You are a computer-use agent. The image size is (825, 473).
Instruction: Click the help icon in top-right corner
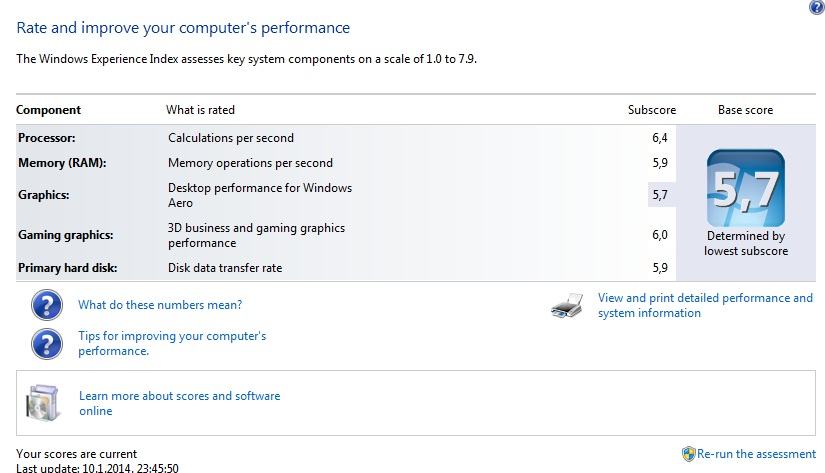pyautogui.click(x=816, y=7)
